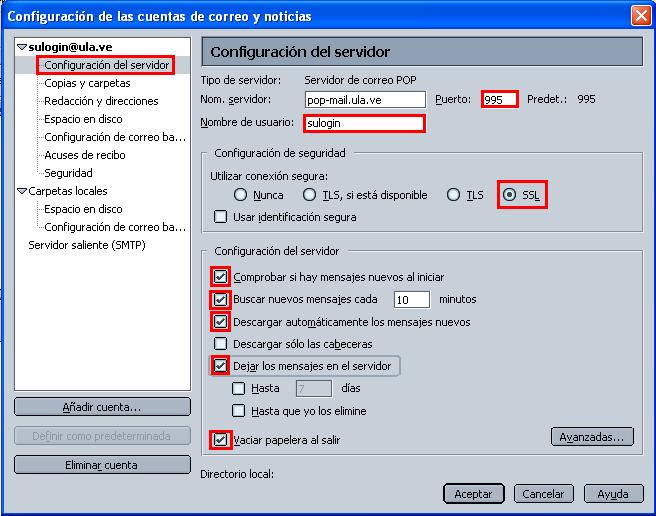Confirm with the Aceptar button
Viewport: 656px width, 516px height.
[x=474, y=494]
